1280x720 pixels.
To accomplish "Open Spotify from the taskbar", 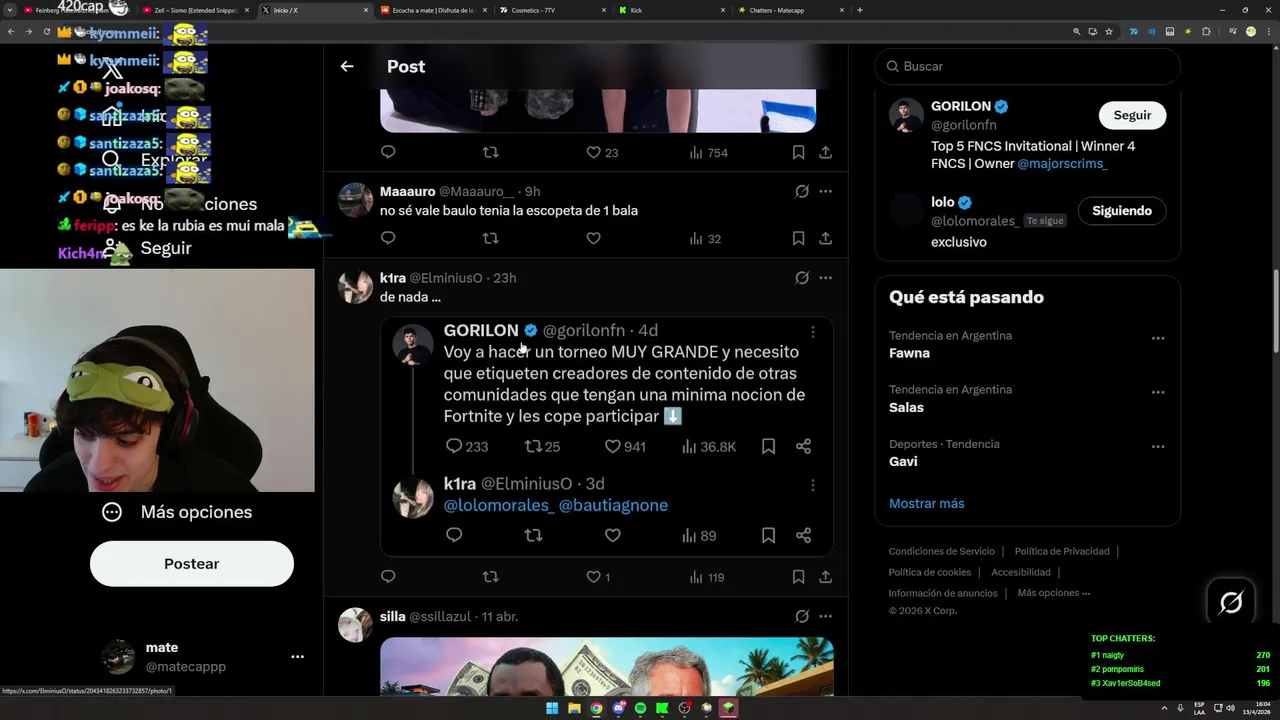I will (640, 708).
